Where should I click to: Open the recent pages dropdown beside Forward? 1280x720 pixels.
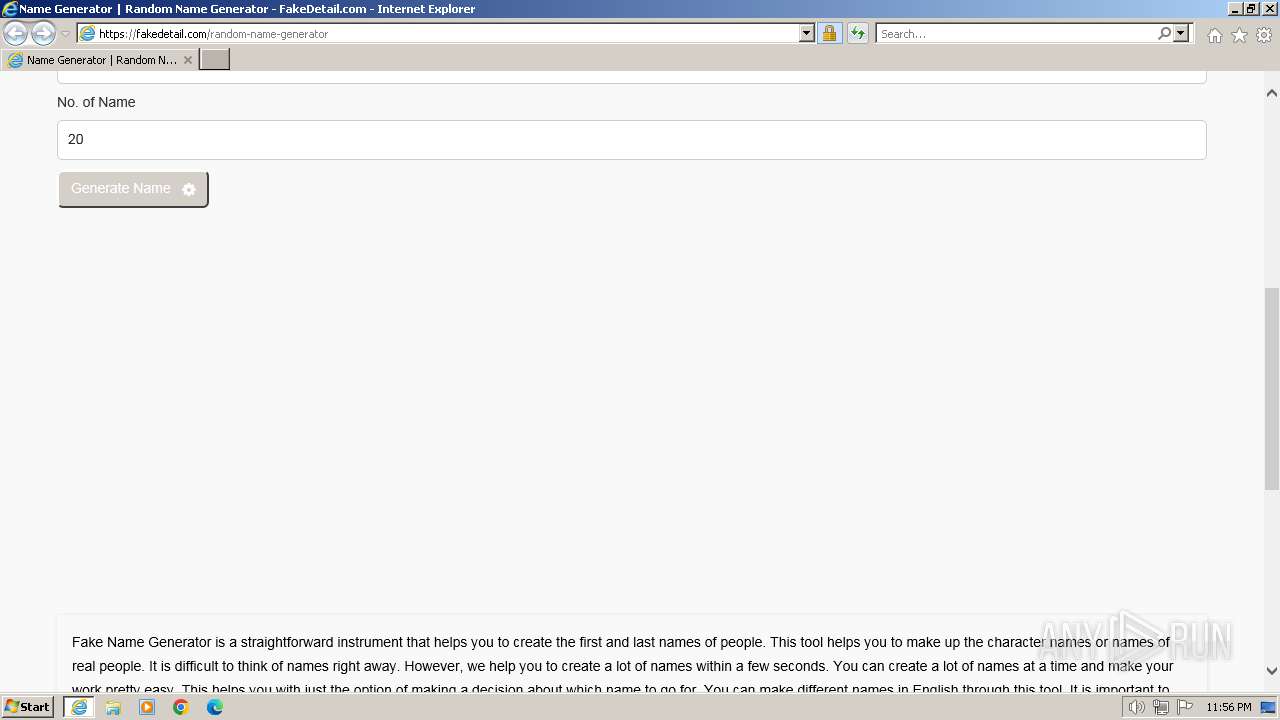pyautogui.click(x=65, y=34)
